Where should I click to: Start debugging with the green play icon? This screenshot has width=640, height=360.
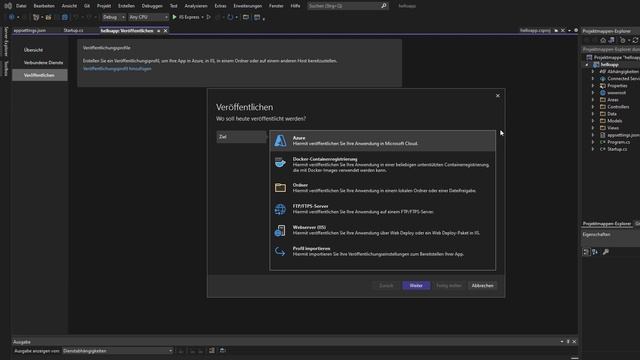pos(174,17)
